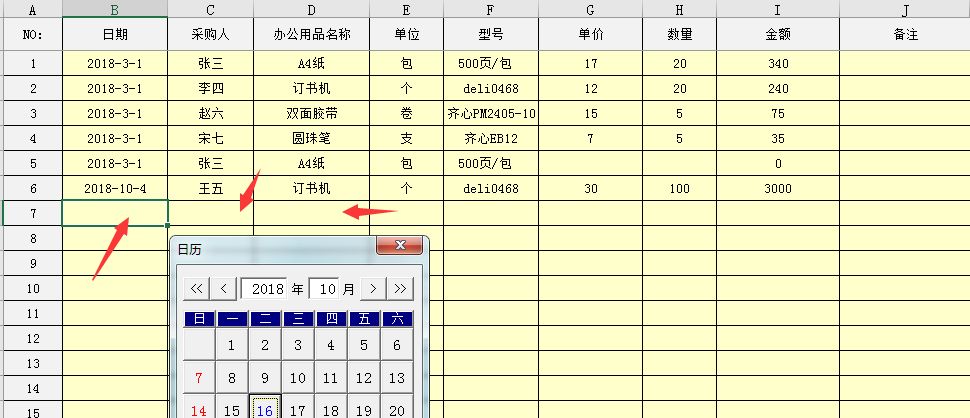The image size is (970, 418).
Task: Pick day 4 in the calendar
Action: coord(331,345)
